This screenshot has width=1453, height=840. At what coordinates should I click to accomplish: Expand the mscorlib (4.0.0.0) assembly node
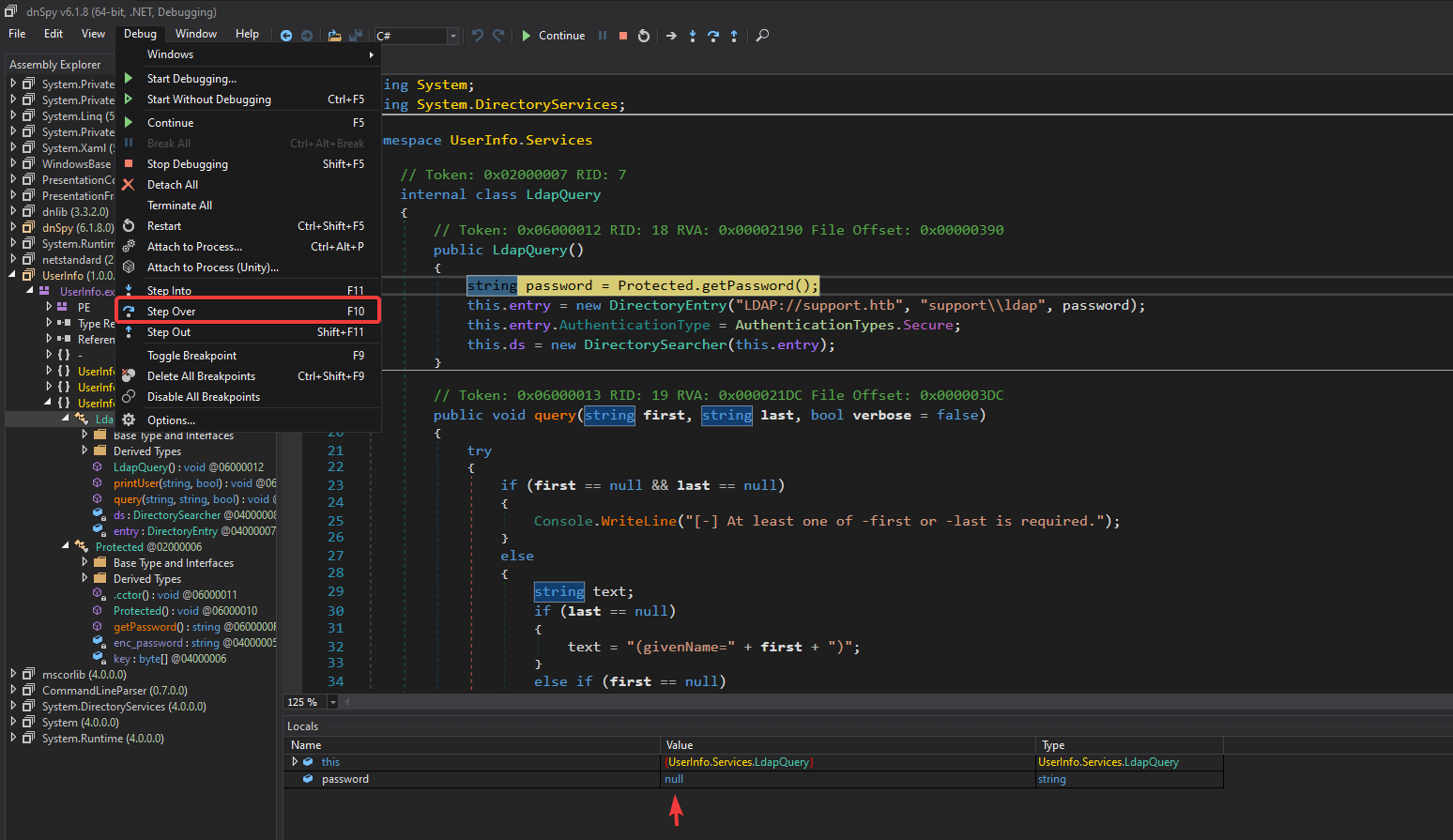click(x=13, y=675)
